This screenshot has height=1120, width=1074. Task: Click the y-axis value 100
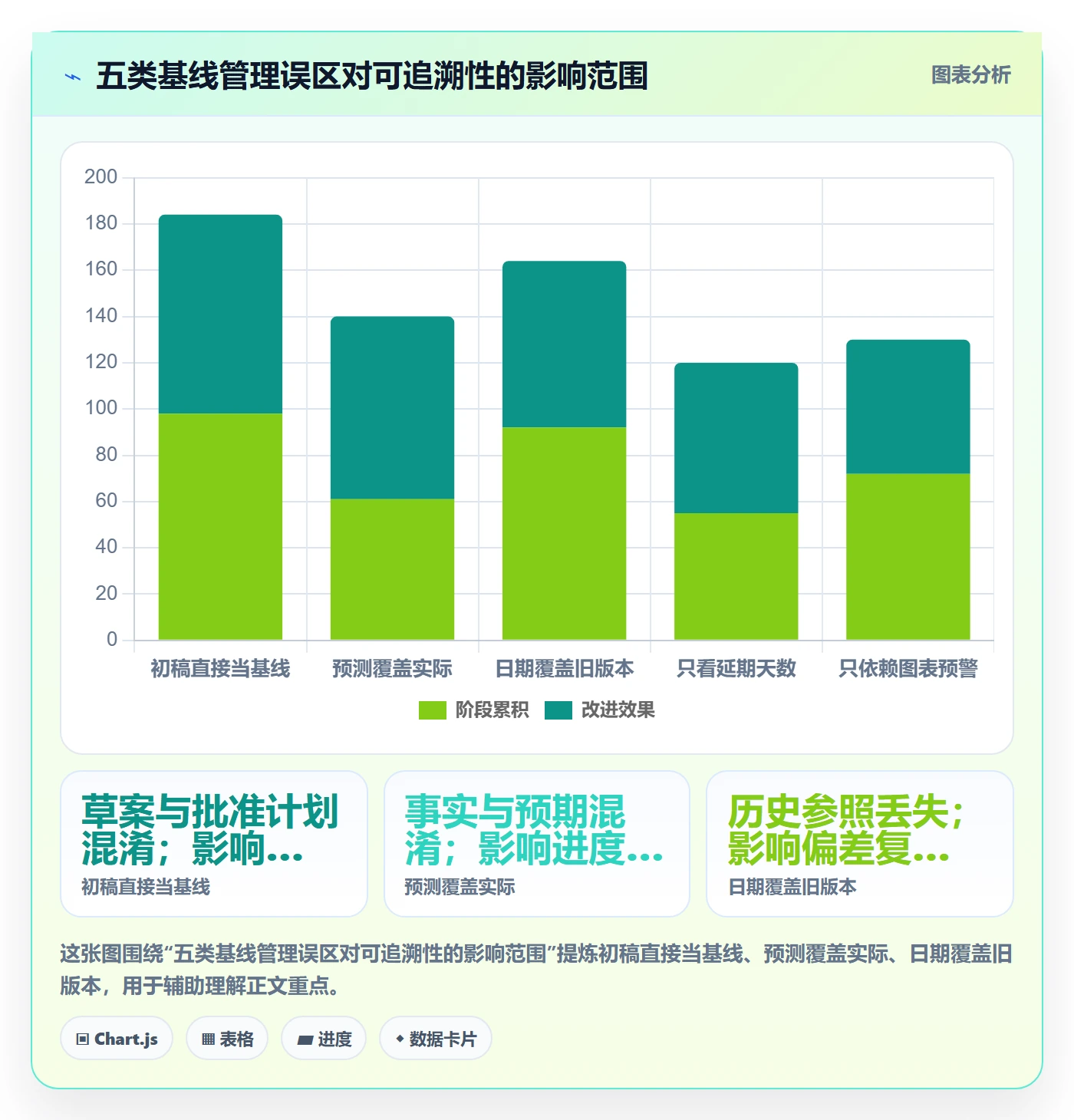click(x=100, y=408)
